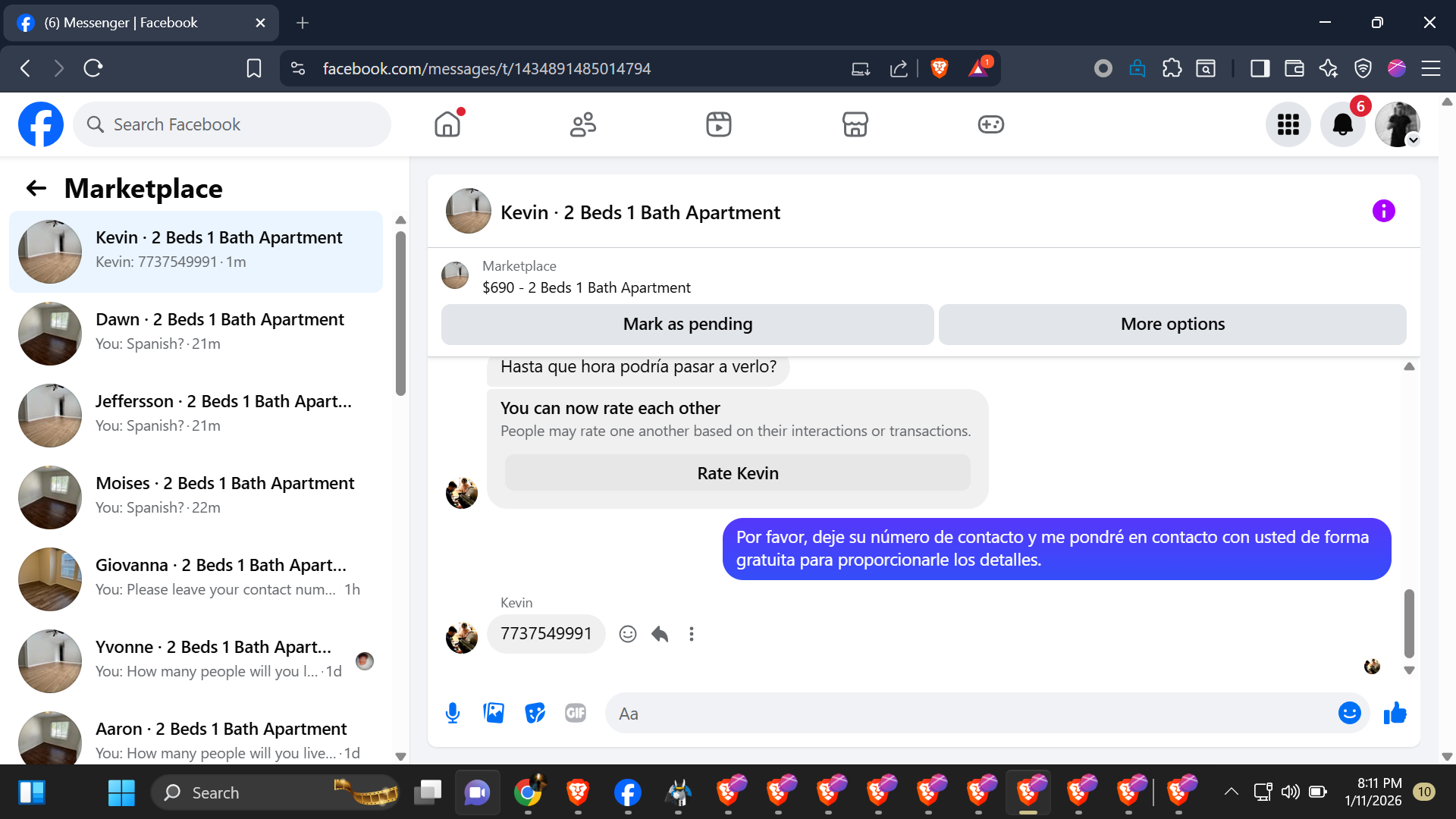Viewport: 1456px width, 819px height.
Task: Open Brave Leo AI icon
Action: point(1329,68)
